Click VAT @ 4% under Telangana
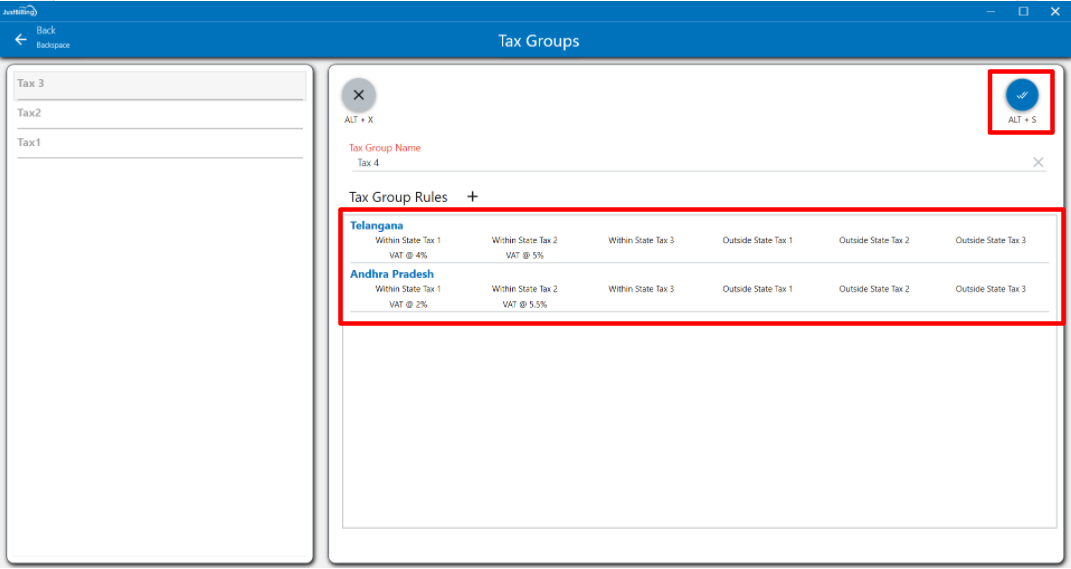This screenshot has width=1071, height=569. [x=408, y=255]
